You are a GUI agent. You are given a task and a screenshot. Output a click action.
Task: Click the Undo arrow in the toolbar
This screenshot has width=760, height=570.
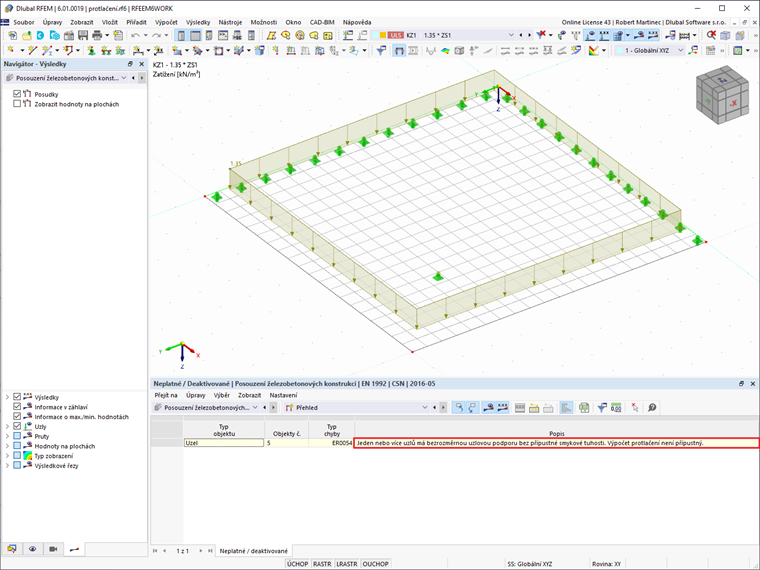click(x=135, y=35)
